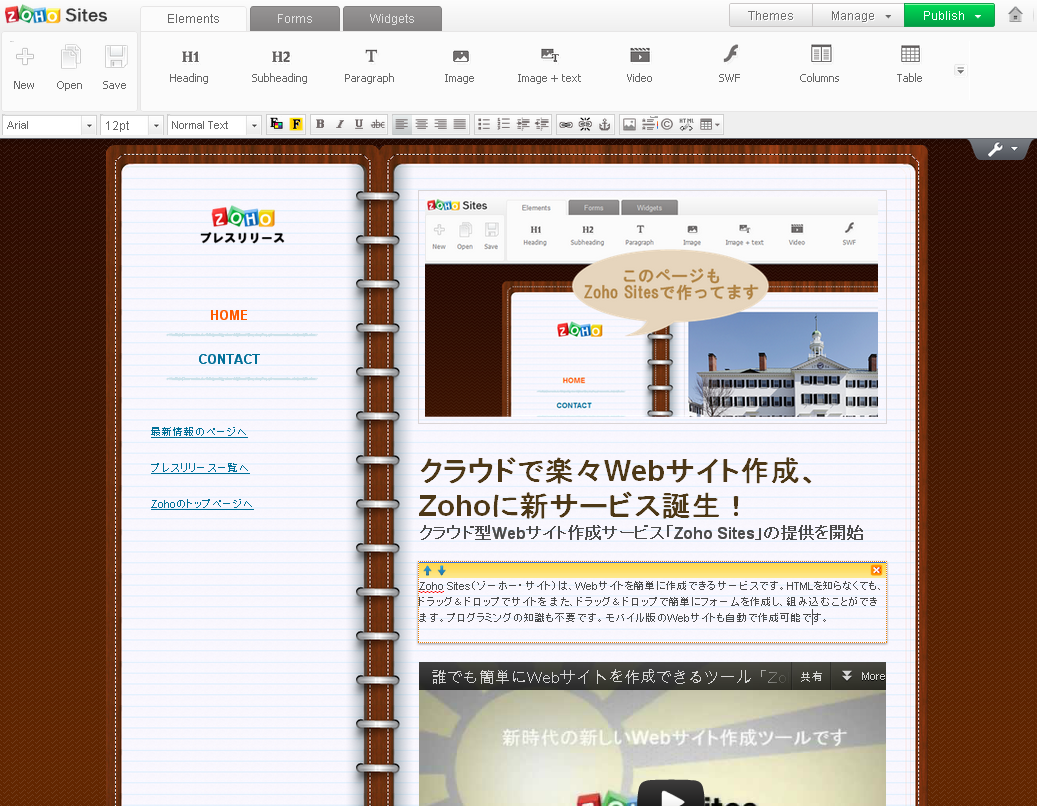Toggle underline formatting
This screenshot has height=806, width=1037.
[358, 124]
